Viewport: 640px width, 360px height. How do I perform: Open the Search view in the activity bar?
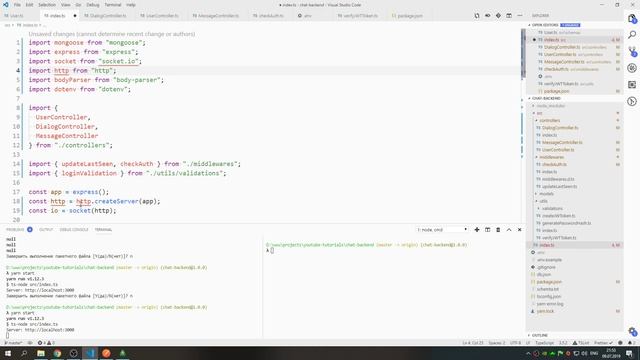[x=632, y=35]
